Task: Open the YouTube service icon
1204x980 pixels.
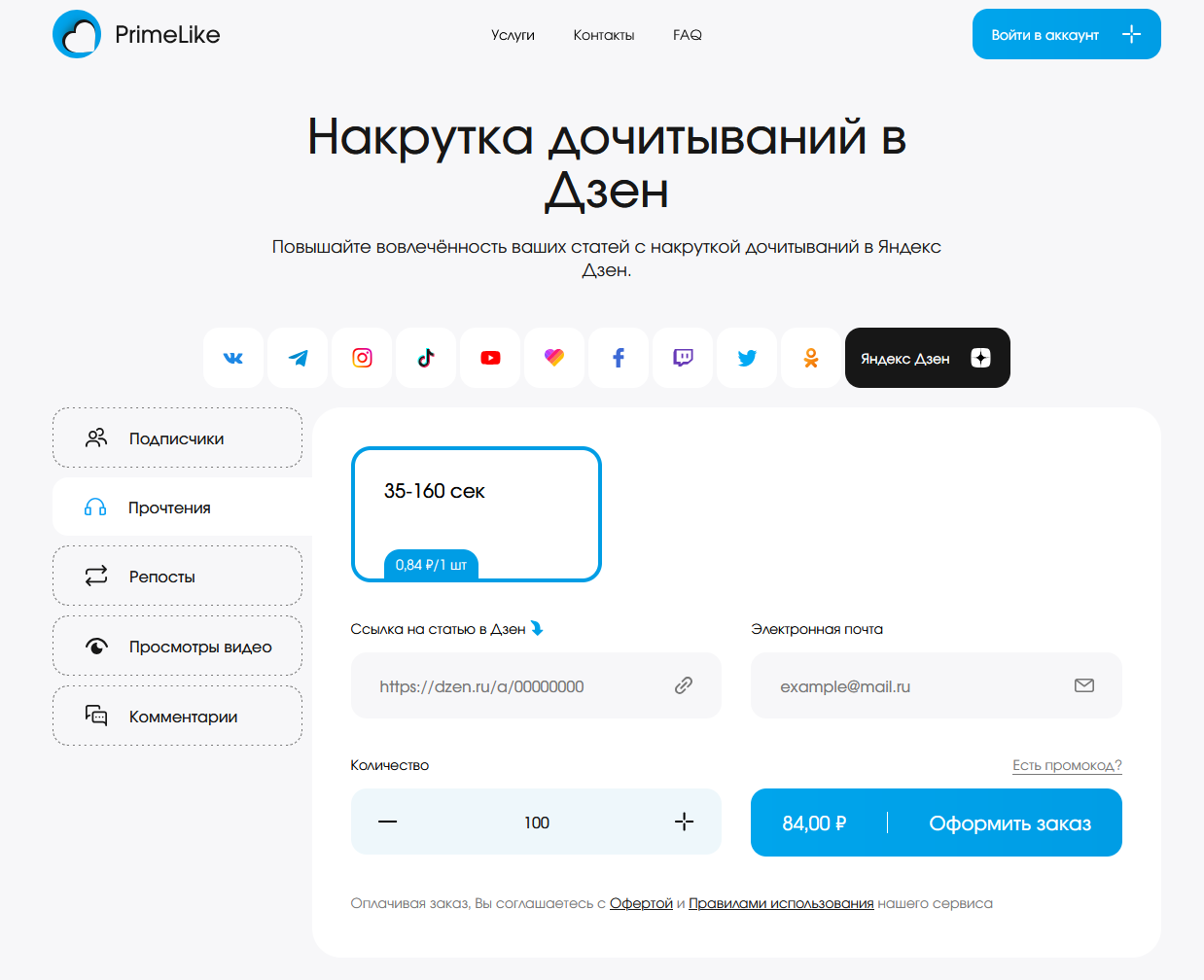Action: (x=490, y=358)
